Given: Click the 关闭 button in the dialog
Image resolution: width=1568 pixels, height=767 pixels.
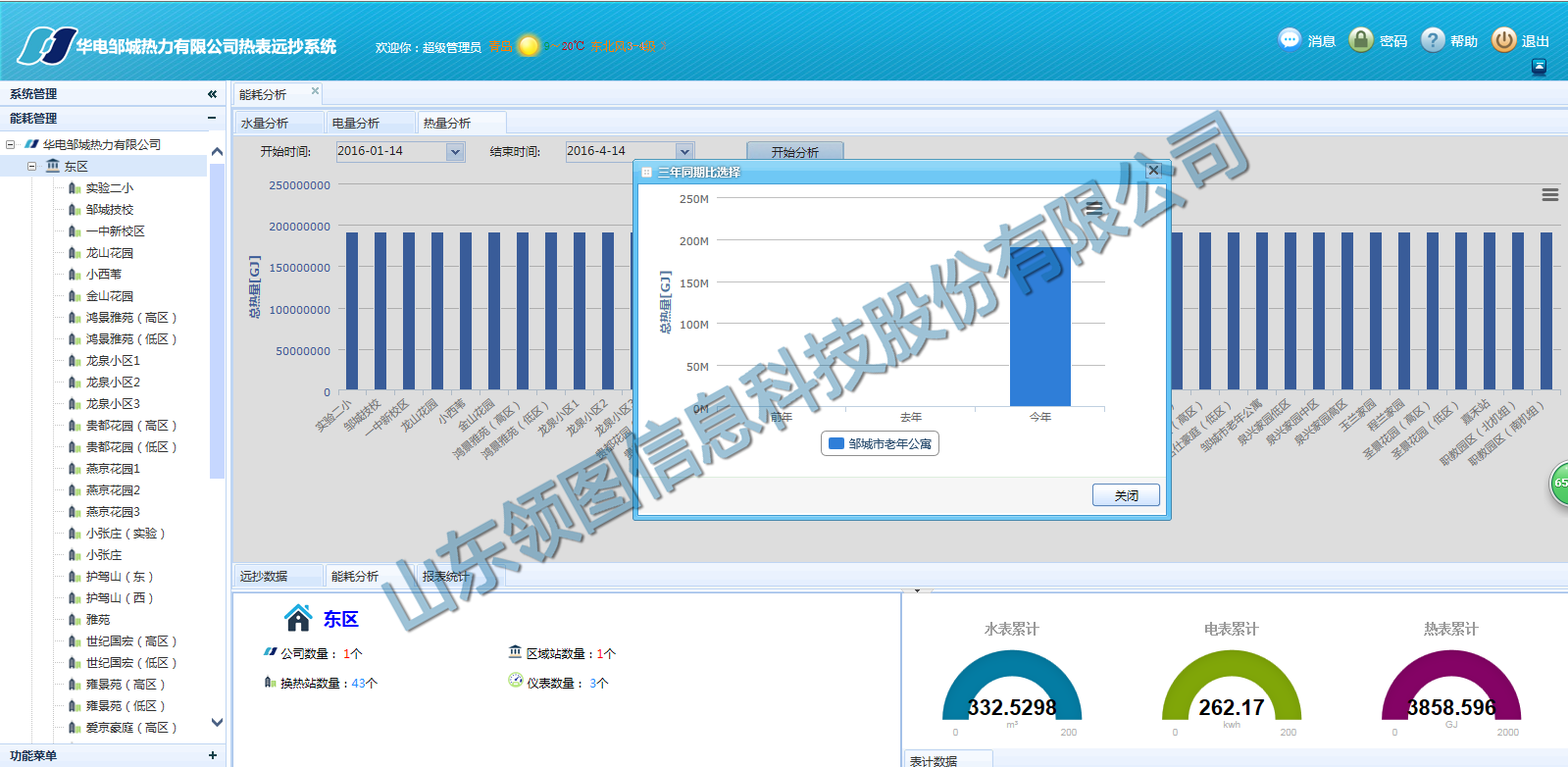Looking at the screenshot, I should [x=1126, y=495].
